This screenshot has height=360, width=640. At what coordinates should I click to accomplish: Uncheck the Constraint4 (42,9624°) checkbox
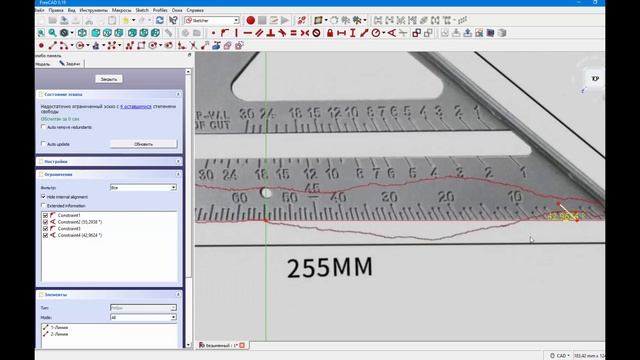[45, 236]
